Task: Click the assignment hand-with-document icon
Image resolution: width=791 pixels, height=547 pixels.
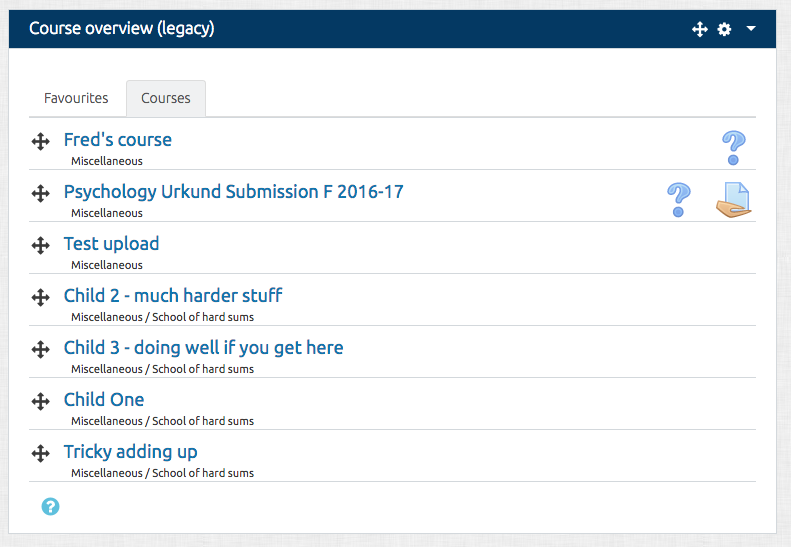Action: pos(733,200)
